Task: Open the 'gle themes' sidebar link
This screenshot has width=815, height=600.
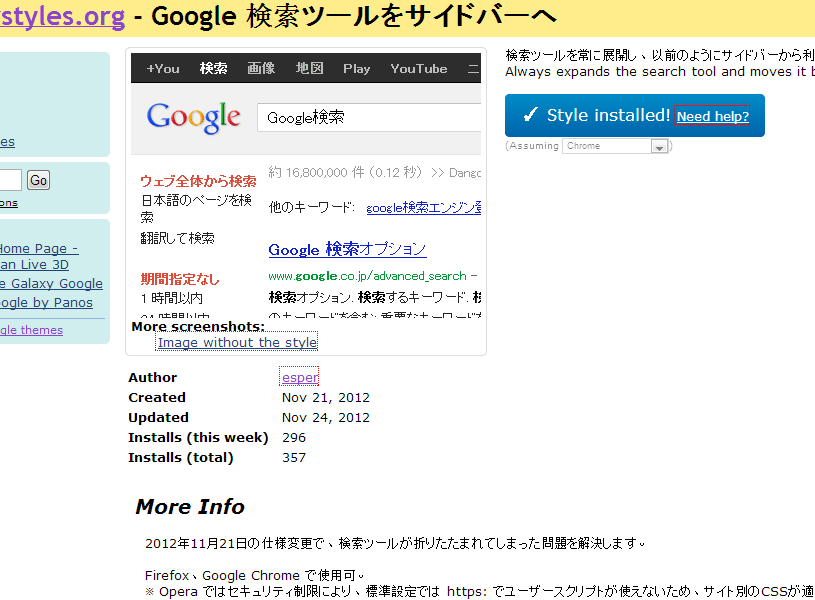Action: 31,330
